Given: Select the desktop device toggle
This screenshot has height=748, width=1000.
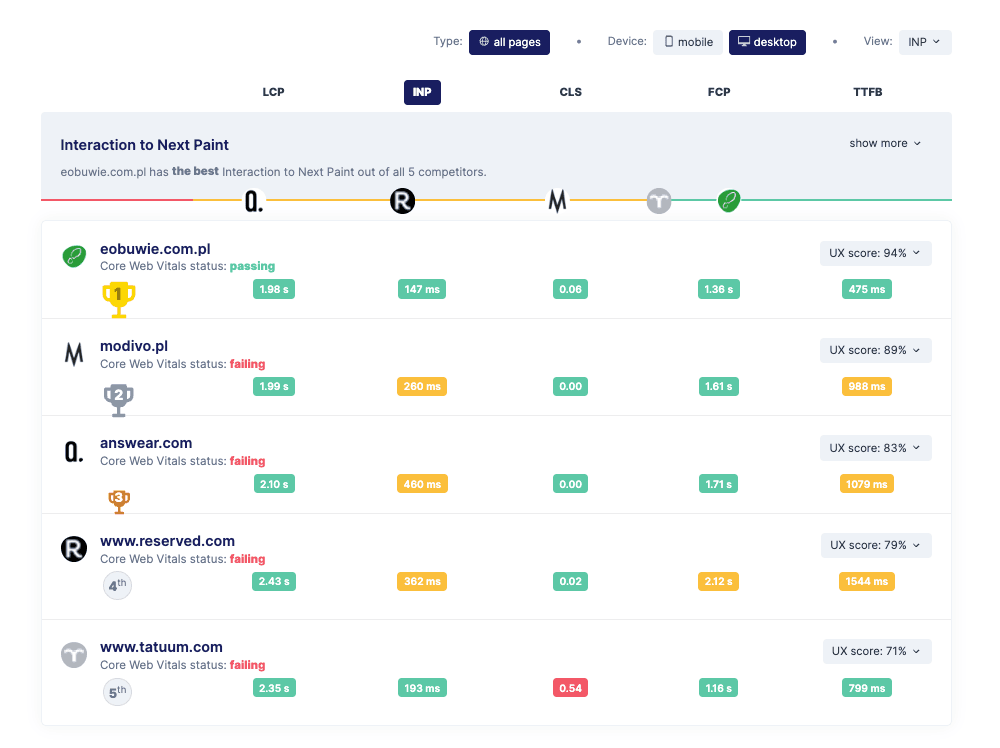Looking at the screenshot, I should [767, 42].
